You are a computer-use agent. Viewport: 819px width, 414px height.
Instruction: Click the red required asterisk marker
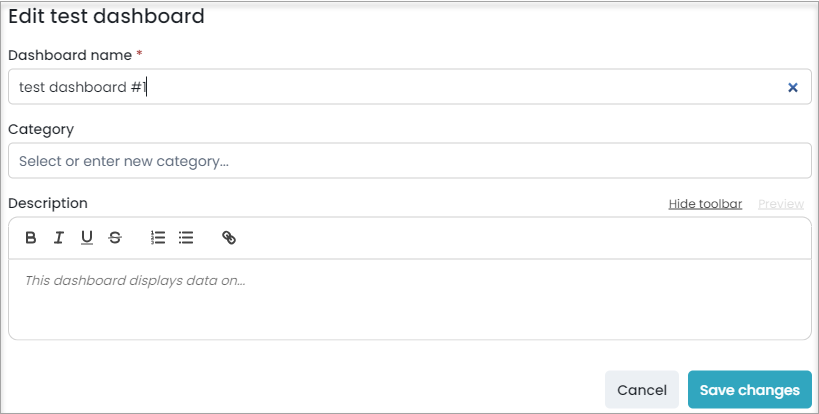(x=139, y=53)
